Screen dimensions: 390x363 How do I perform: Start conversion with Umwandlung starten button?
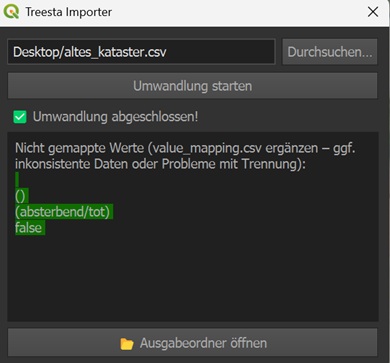point(193,86)
